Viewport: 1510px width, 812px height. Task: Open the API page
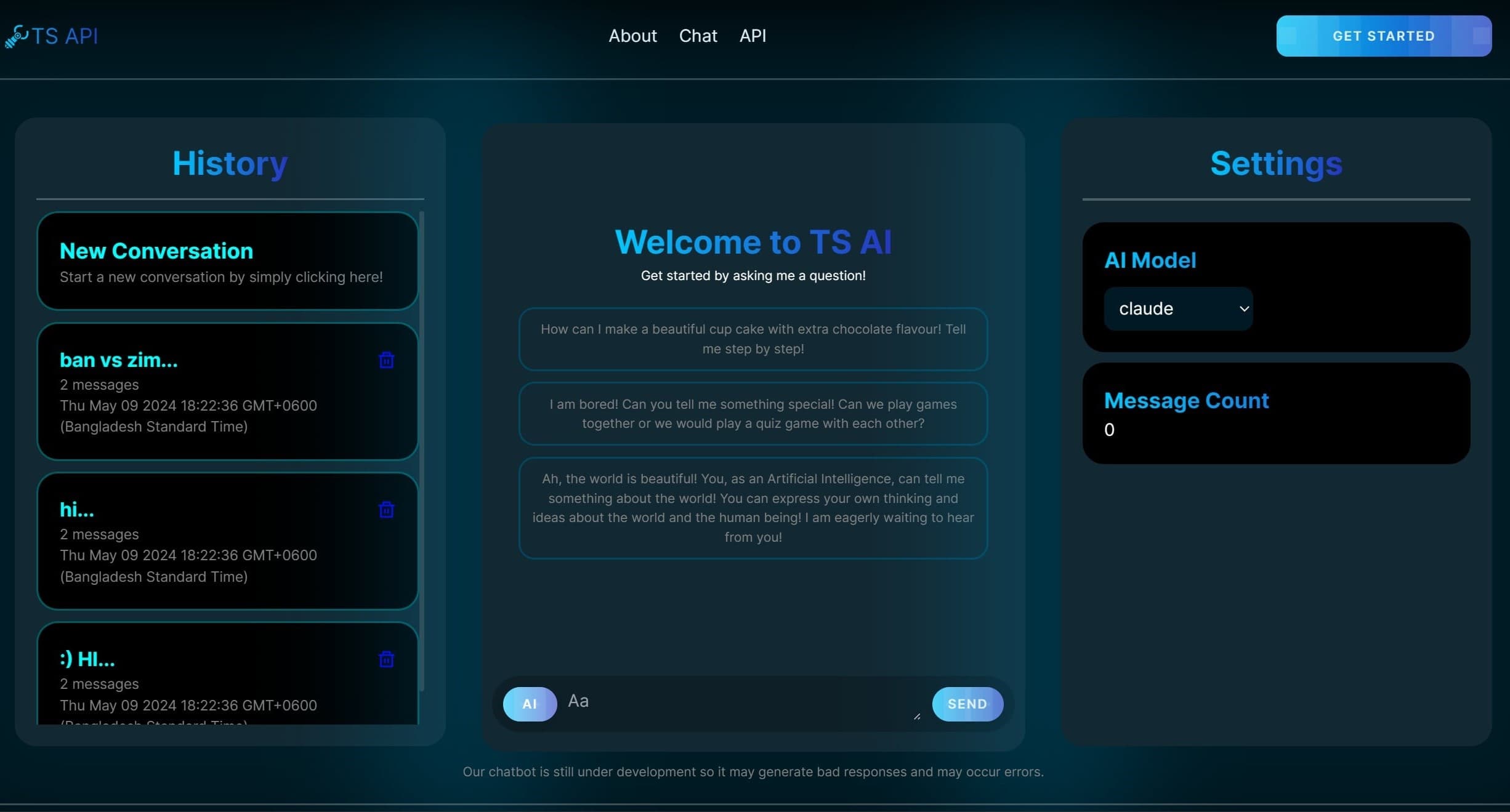[x=753, y=36]
